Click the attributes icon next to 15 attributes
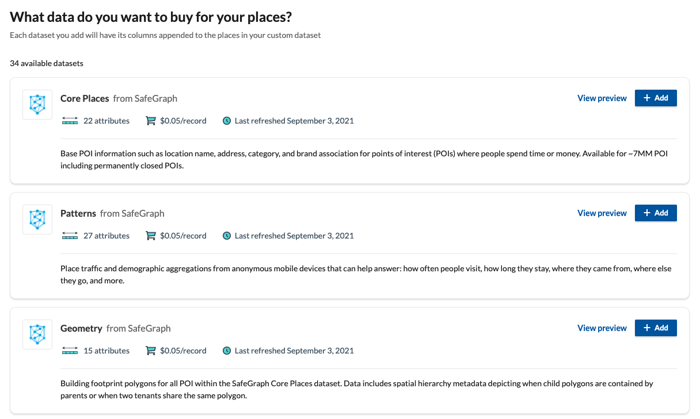The width and height of the screenshot is (700, 419). [x=70, y=351]
